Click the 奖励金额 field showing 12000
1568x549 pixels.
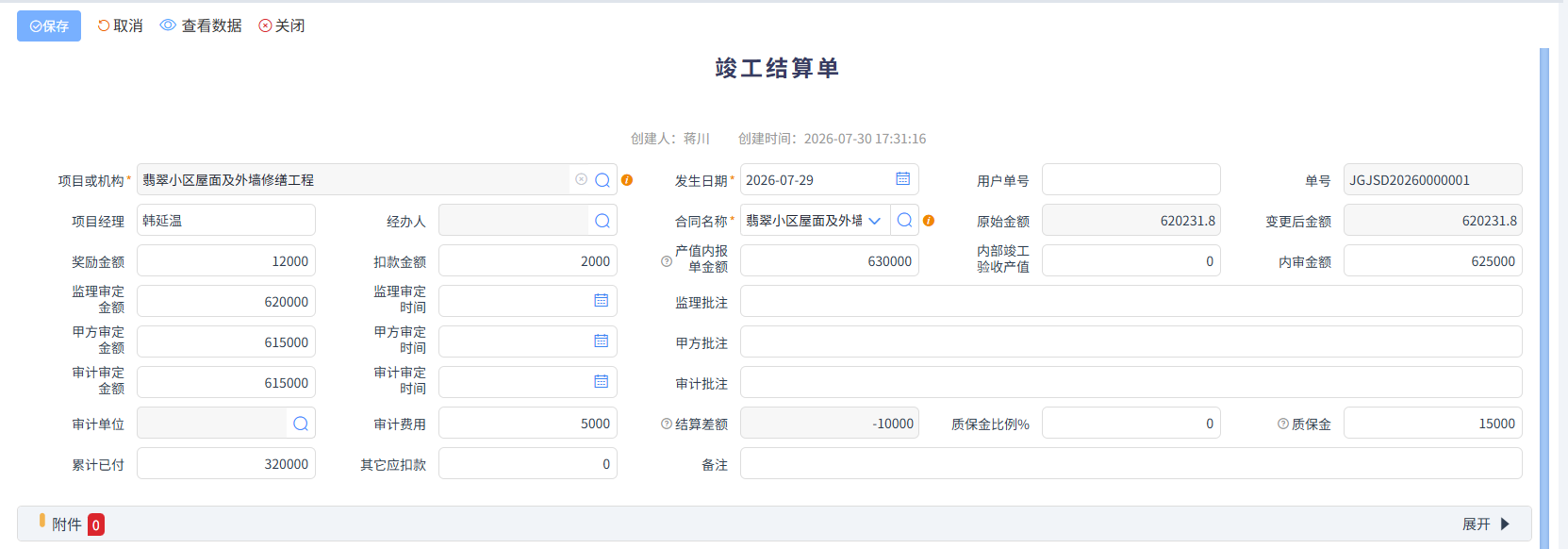pos(226,260)
